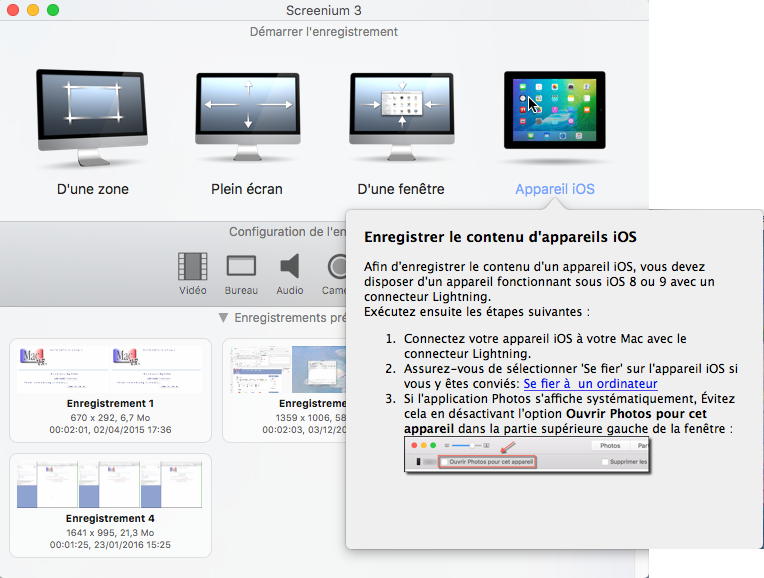Select the D'une zone recording icon

92,117
